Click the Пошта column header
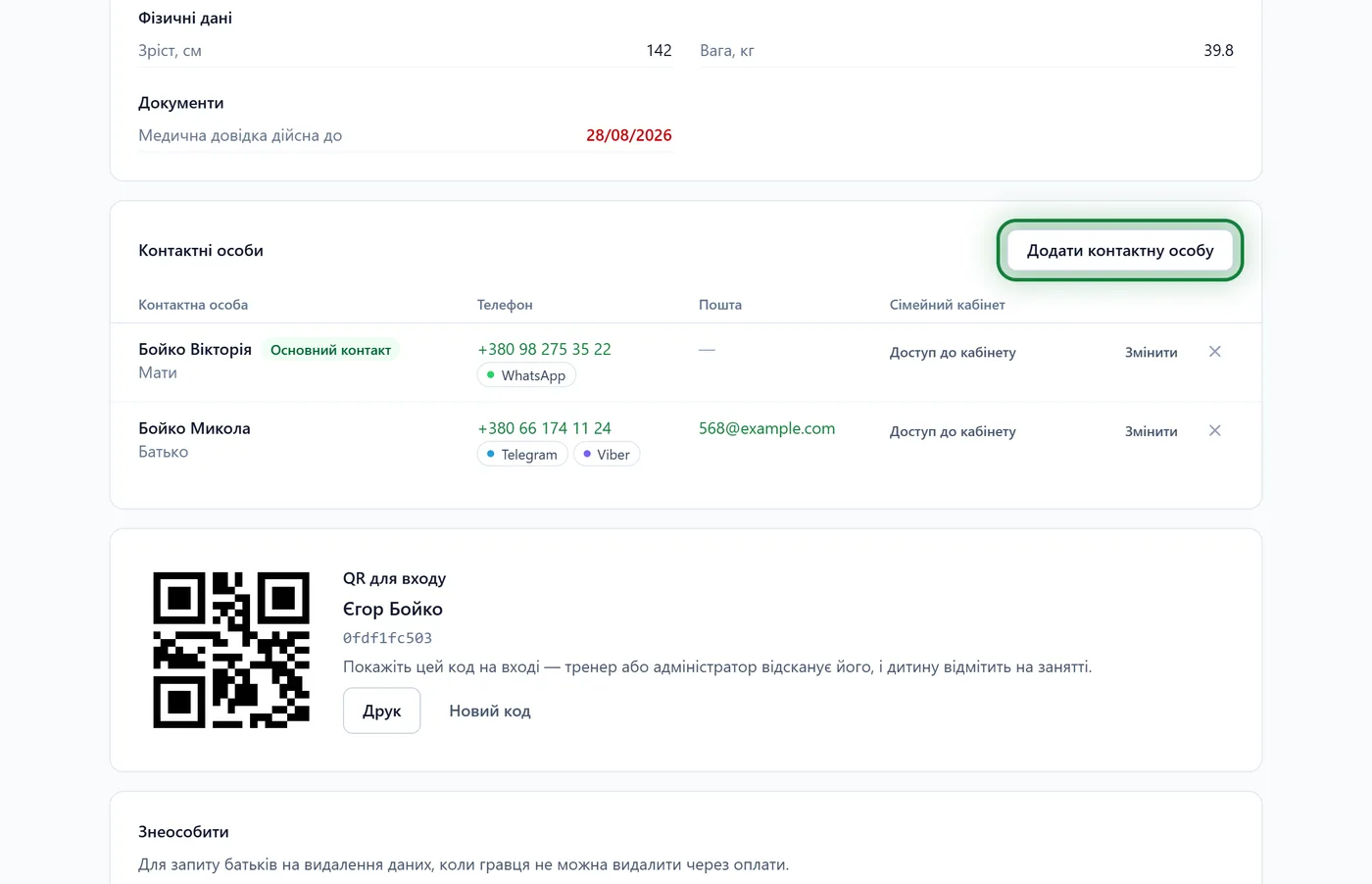Screen dimensions: 1372x884 (x=720, y=305)
